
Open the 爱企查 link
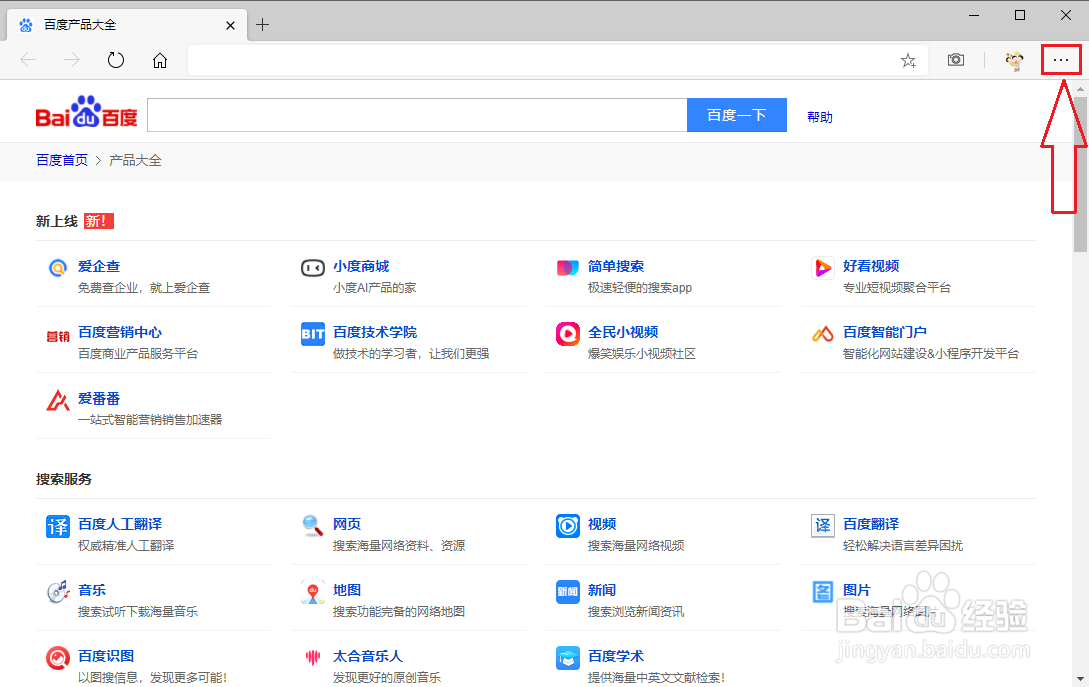click(99, 266)
